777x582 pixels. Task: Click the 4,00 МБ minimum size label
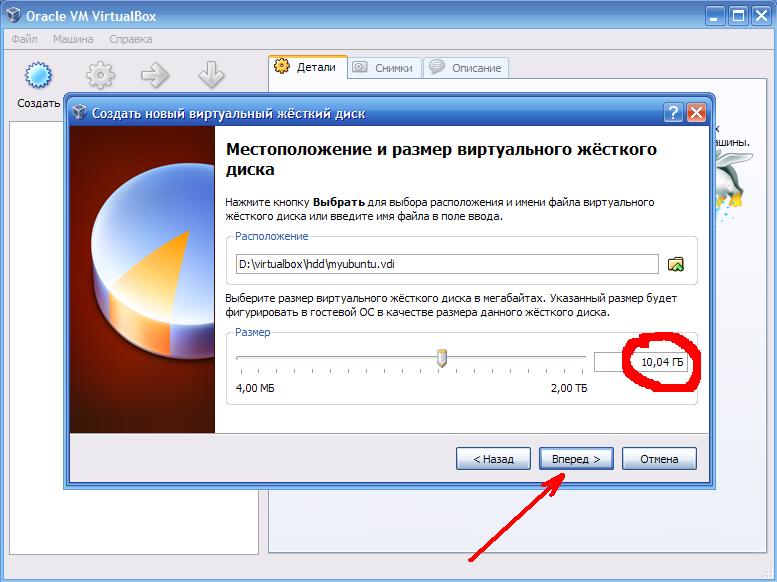[x=255, y=388]
